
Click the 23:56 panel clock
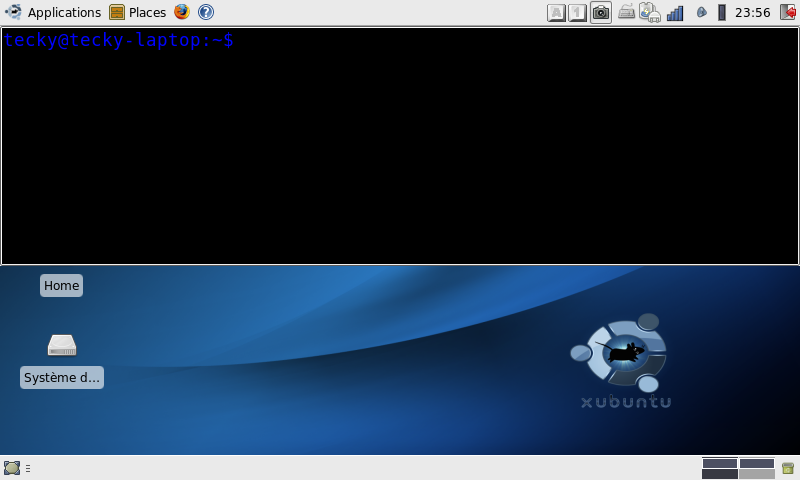753,12
